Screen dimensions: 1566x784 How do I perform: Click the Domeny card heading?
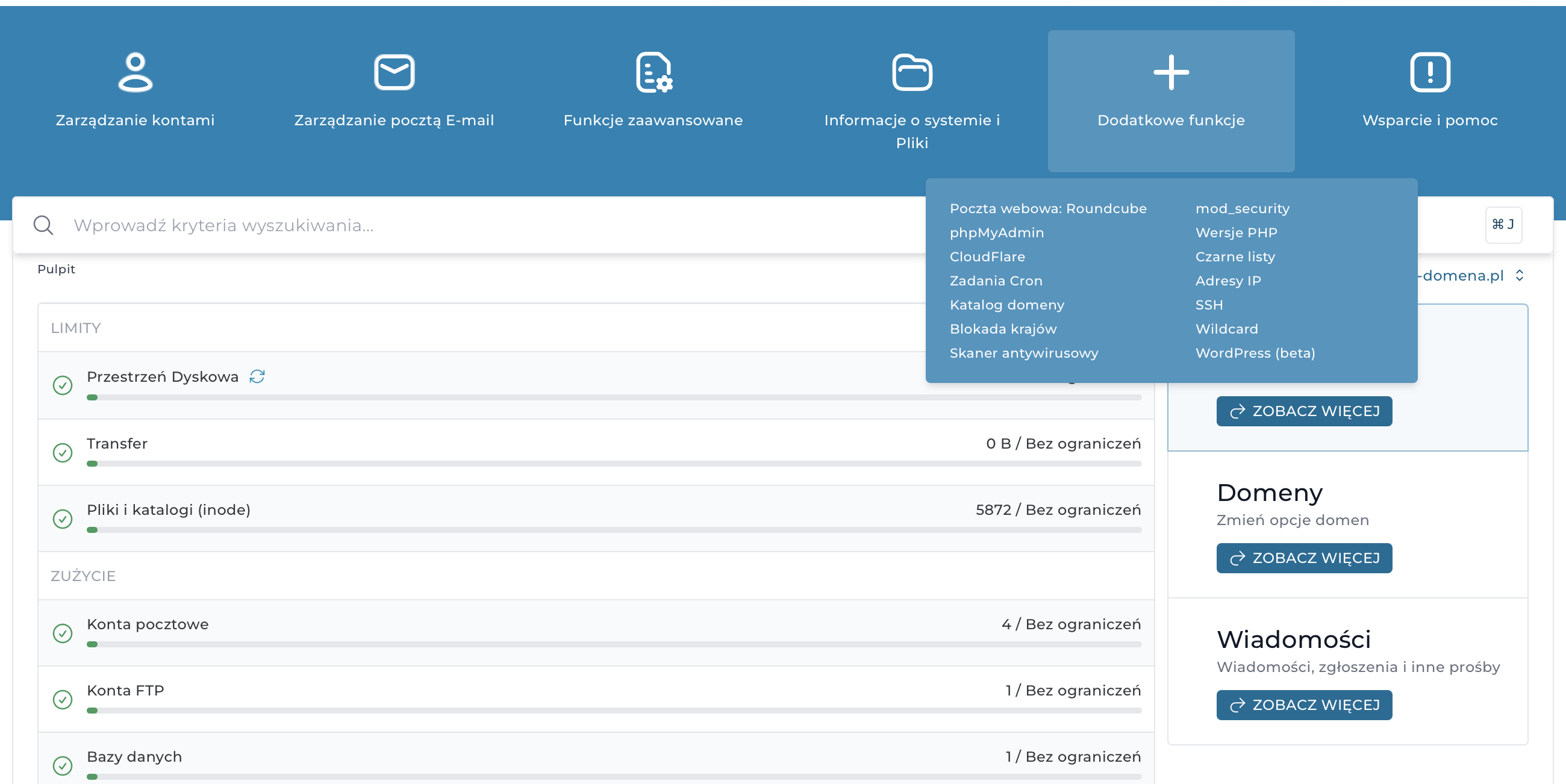tap(1269, 492)
